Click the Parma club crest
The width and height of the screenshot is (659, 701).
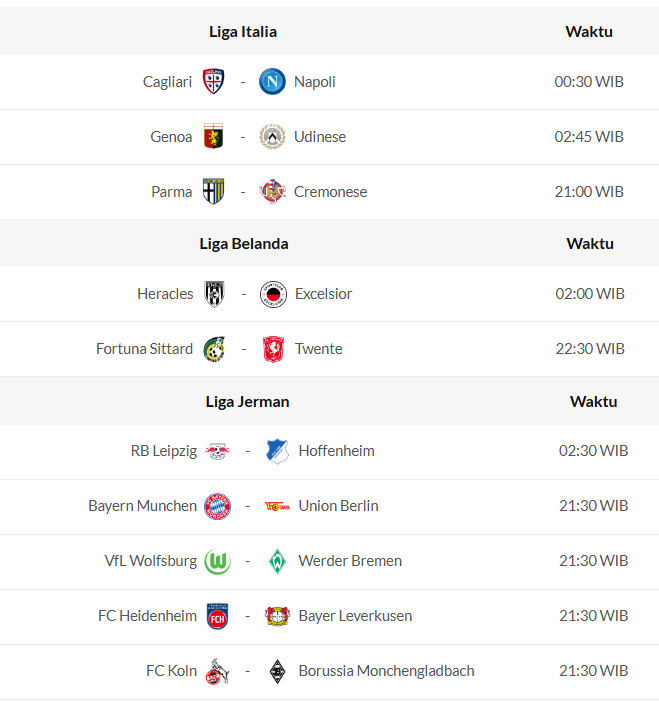tap(213, 192)
